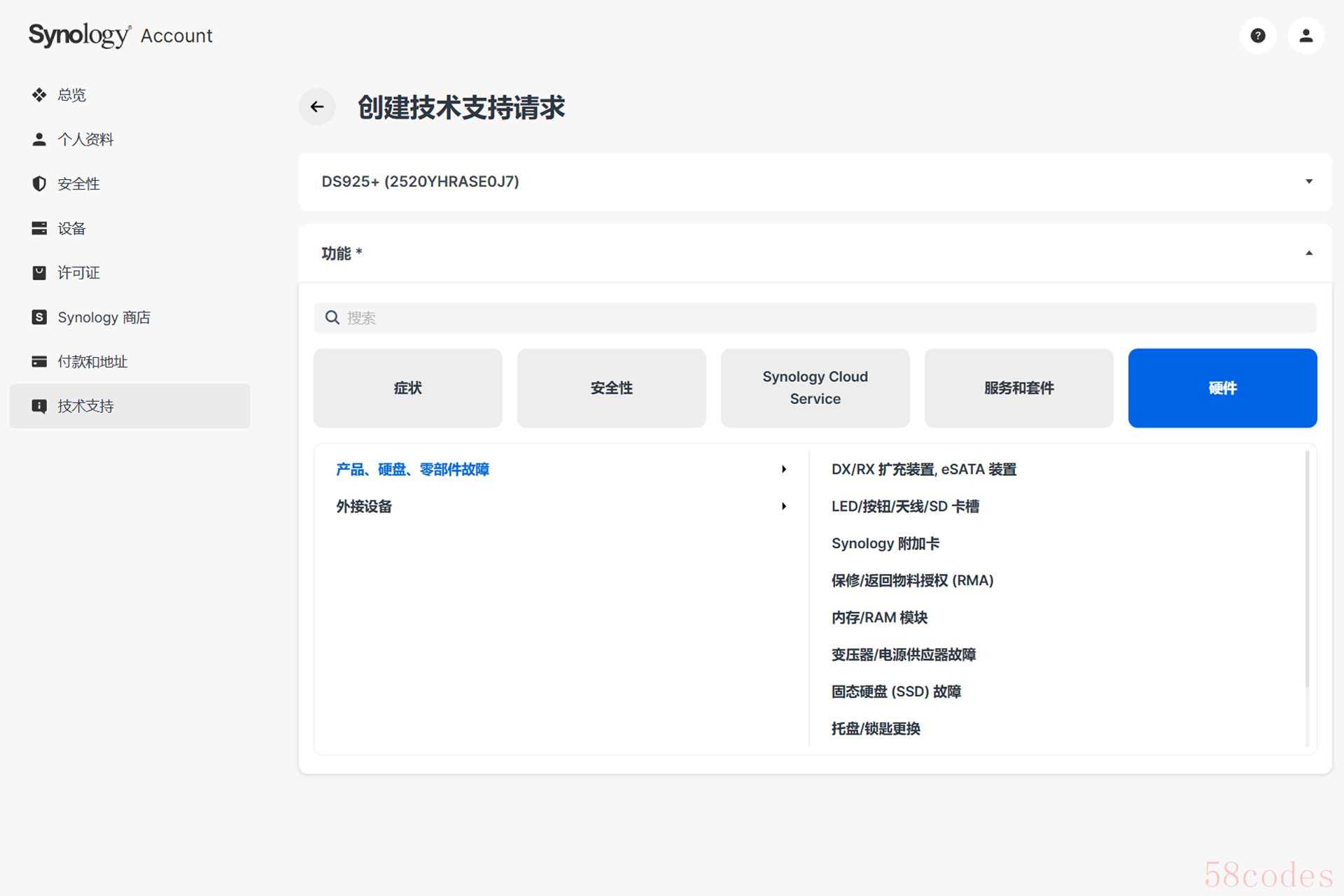
Task: Open 设备 in the sidebar
Action: (x=130, y=228)
